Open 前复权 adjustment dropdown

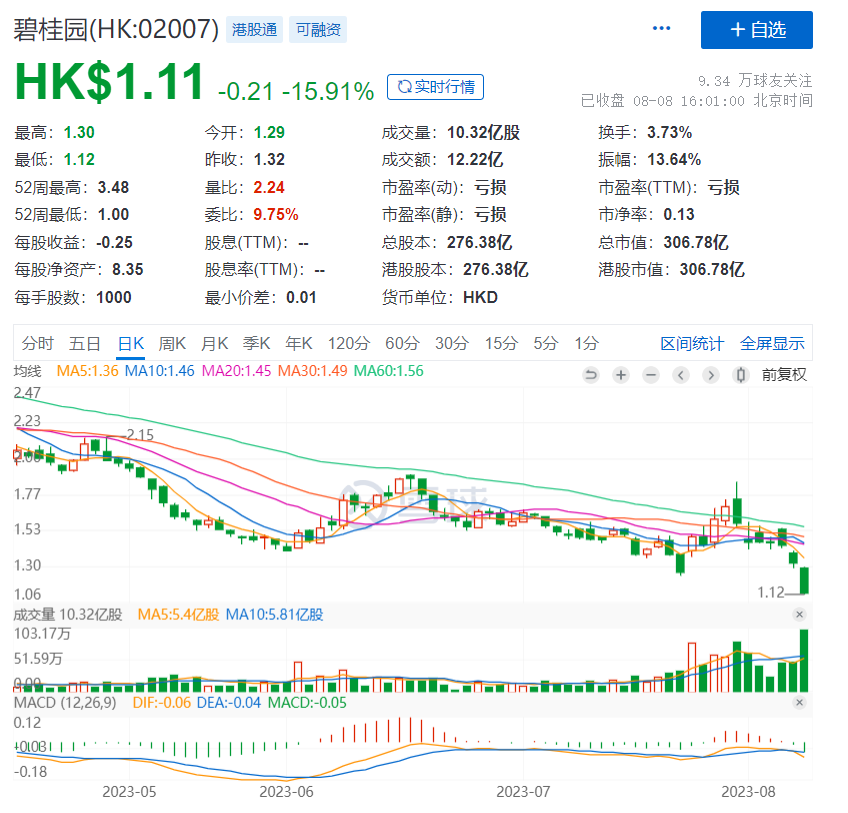(784, 374)
